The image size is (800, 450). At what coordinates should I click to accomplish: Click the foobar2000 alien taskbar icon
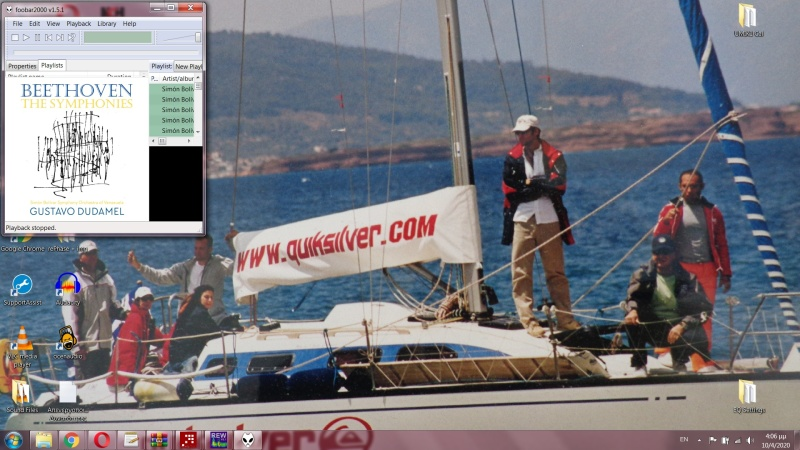248,440
